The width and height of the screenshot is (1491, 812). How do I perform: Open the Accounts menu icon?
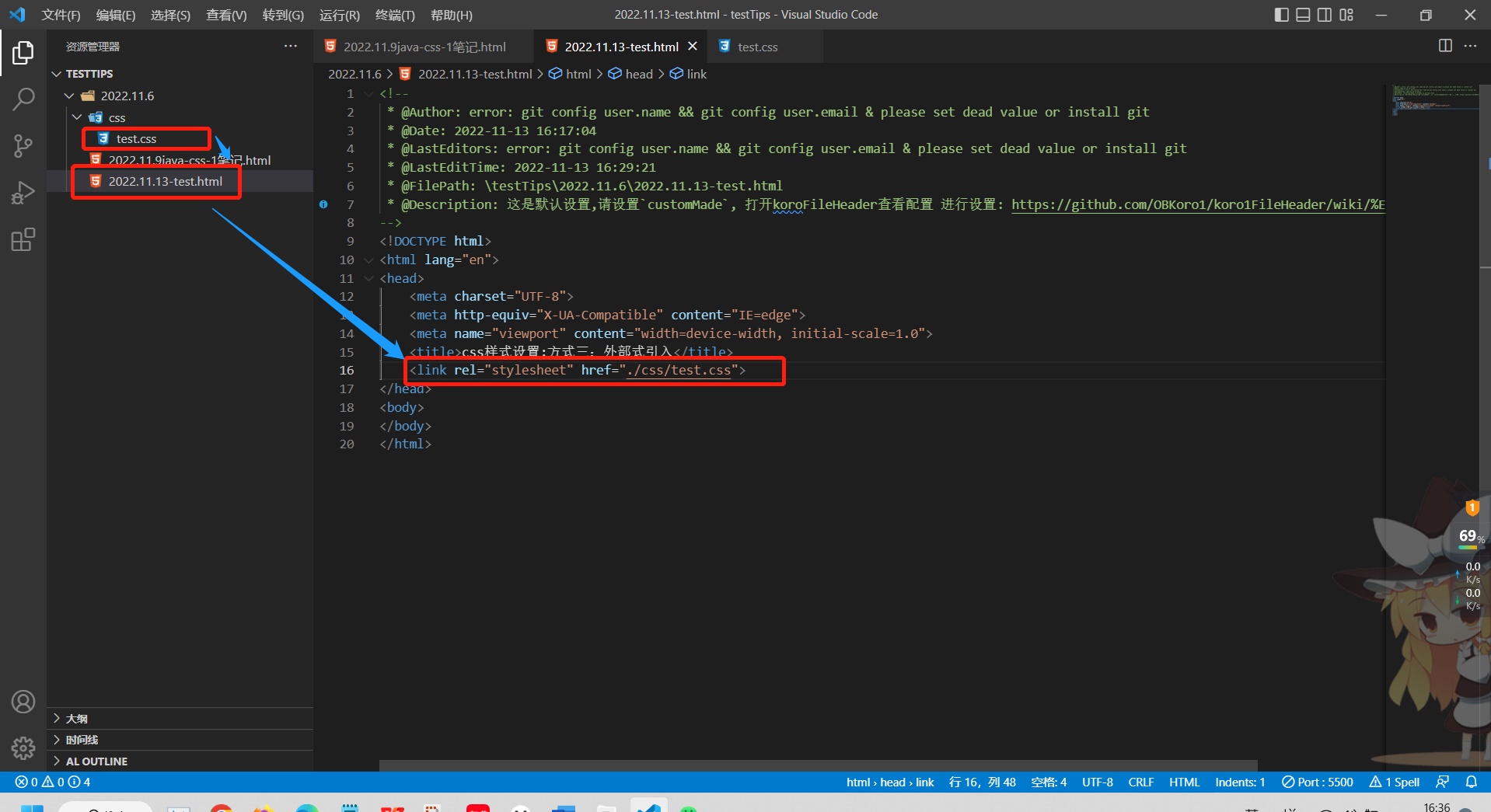[23, 702]
